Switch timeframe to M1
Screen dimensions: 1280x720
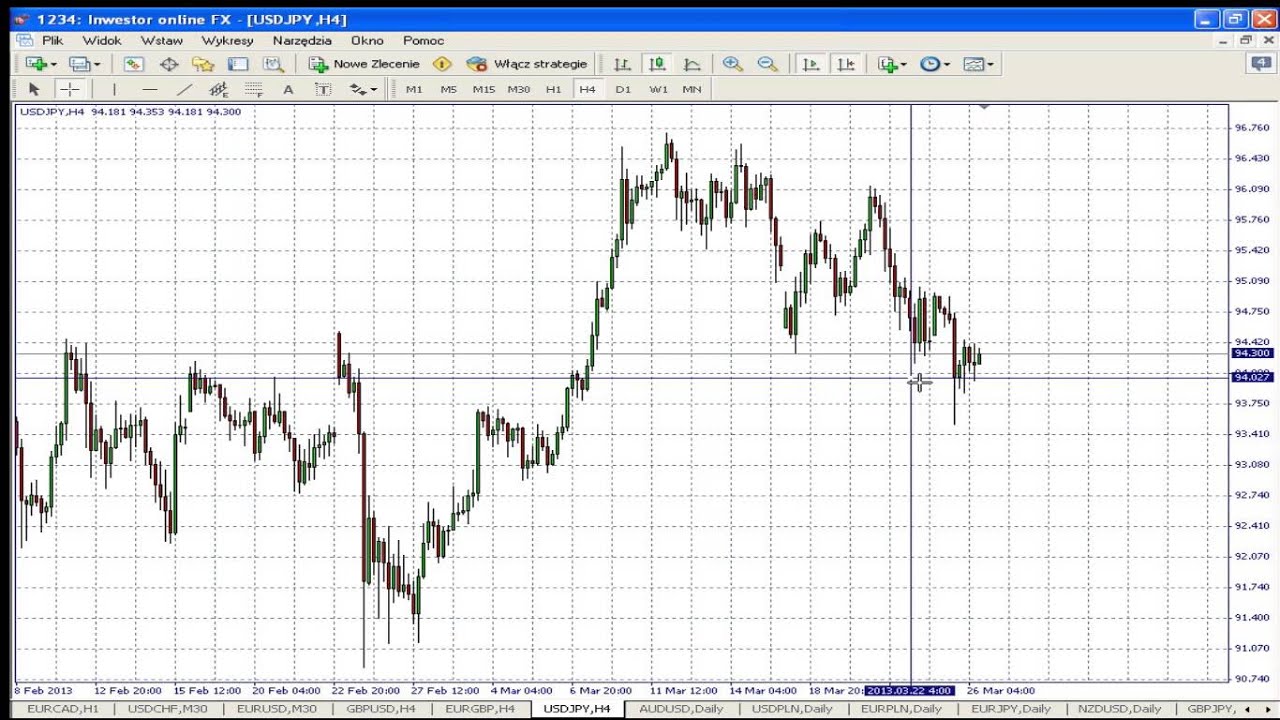(x=414, y=89)
